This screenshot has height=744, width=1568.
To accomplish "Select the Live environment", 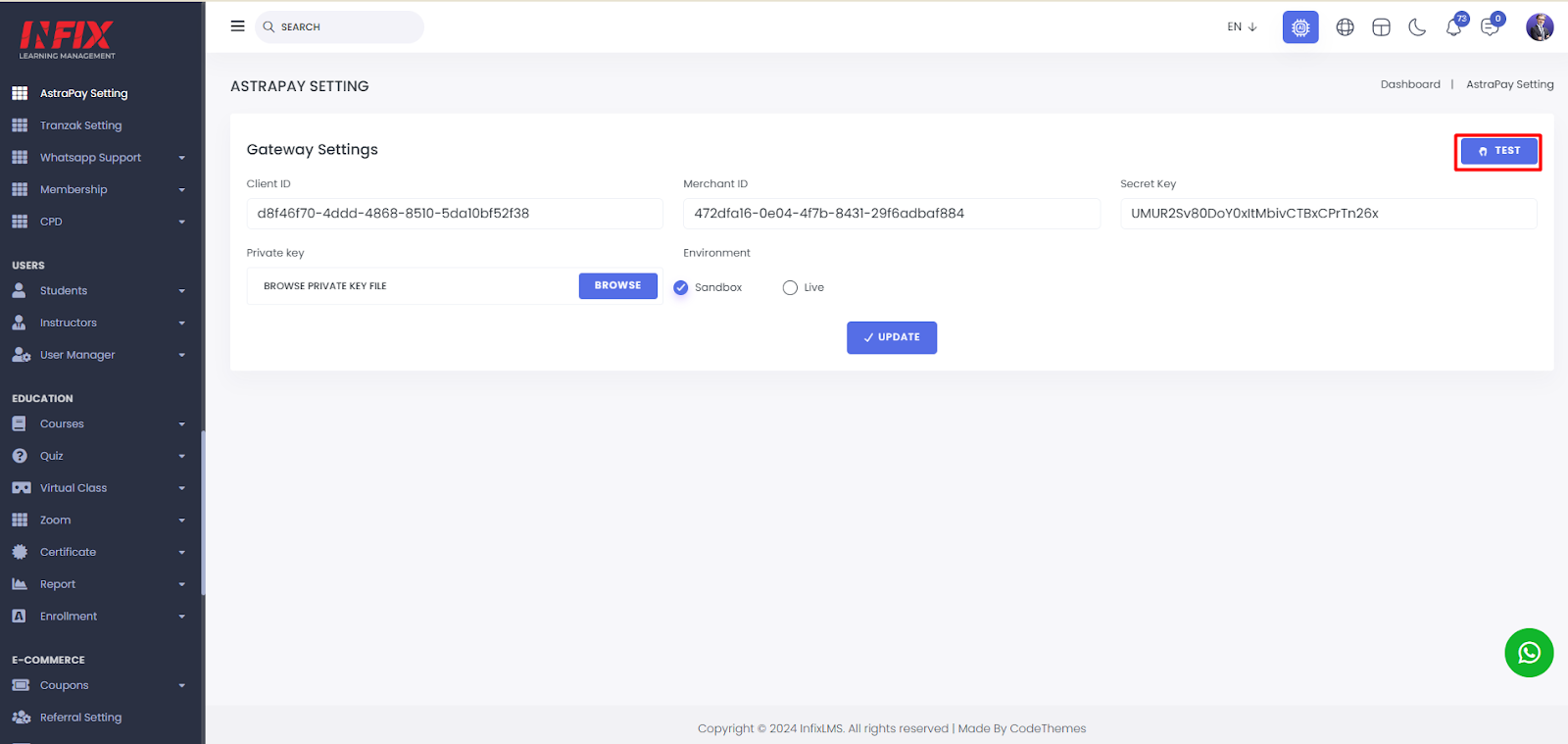I will point(790,287).
